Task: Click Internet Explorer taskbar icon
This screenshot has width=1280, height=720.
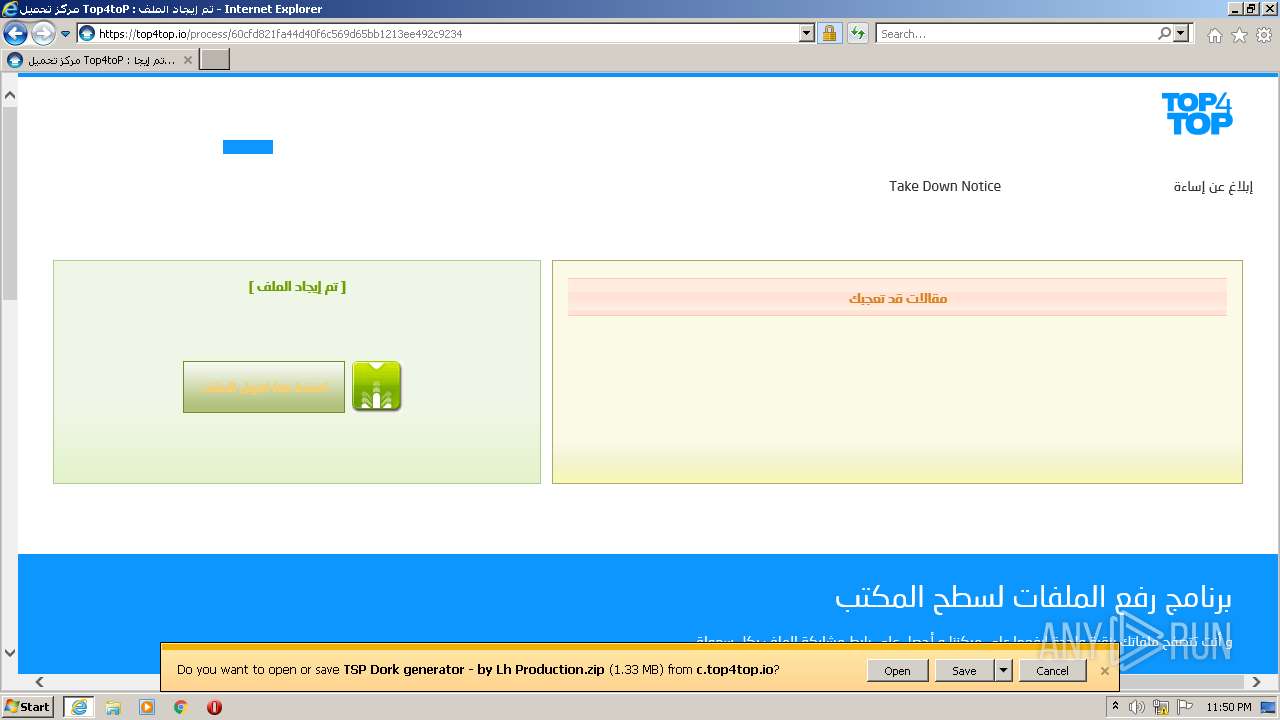Action: (x=79, y=707)
